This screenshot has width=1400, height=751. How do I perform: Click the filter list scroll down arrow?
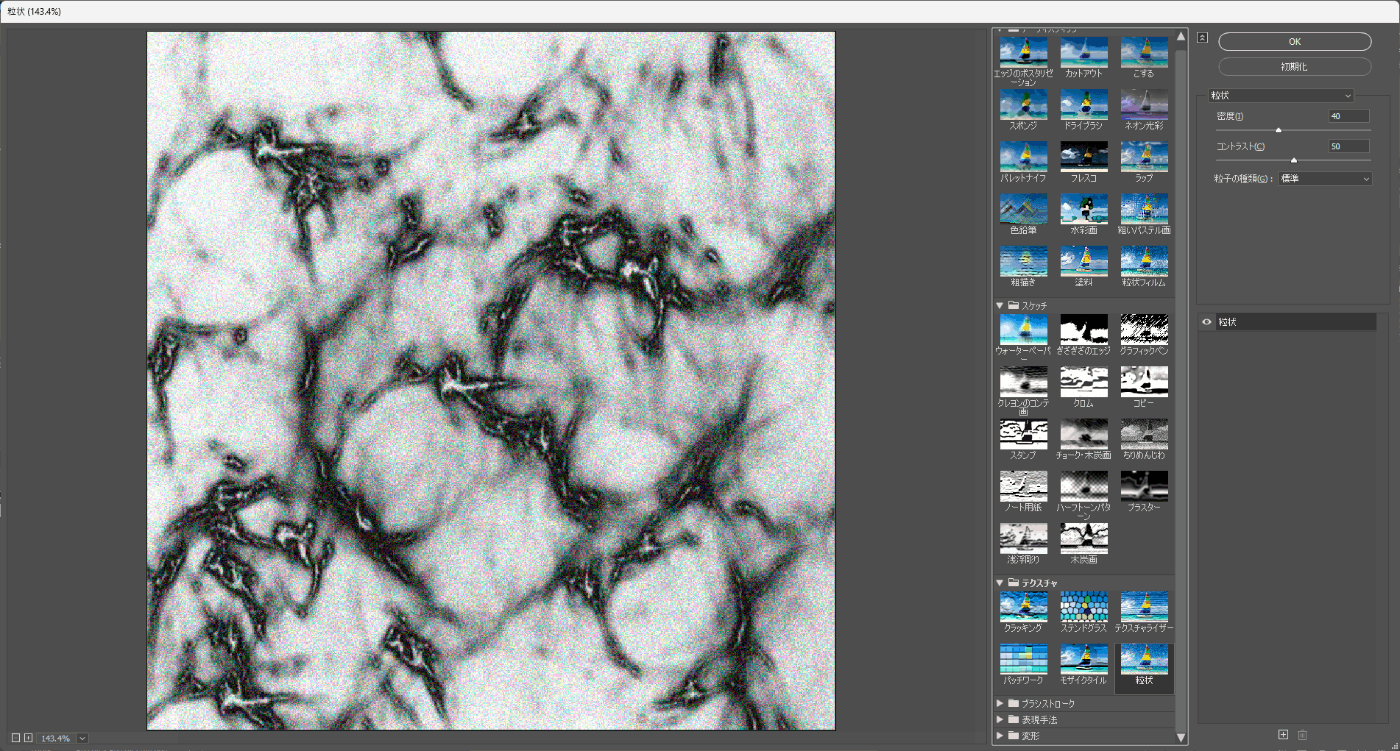coord(1182,737)
